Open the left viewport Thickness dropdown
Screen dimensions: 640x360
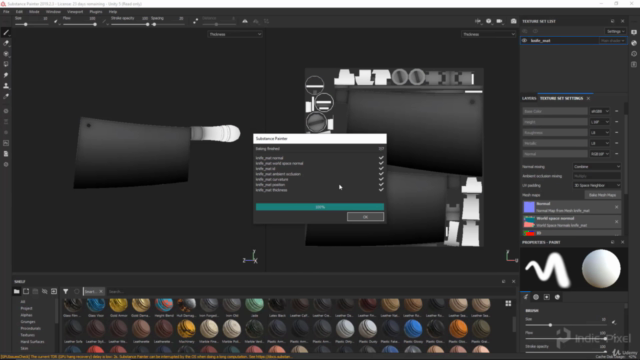[235, 34]
